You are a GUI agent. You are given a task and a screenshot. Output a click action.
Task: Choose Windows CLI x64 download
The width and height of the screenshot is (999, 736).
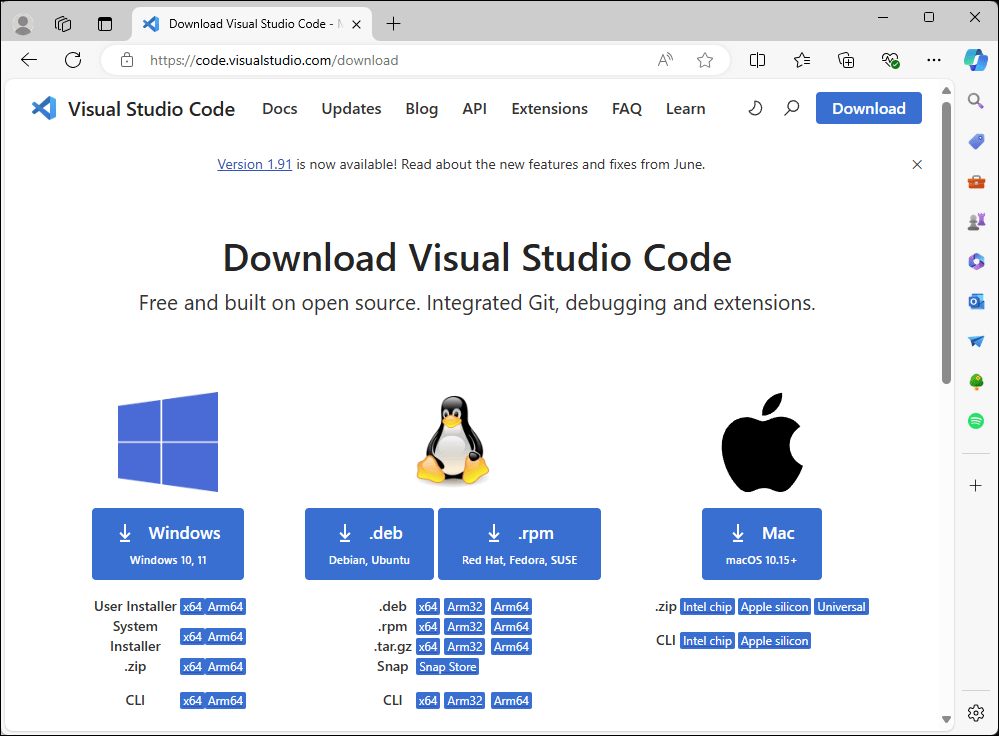[x=192, y=700]
